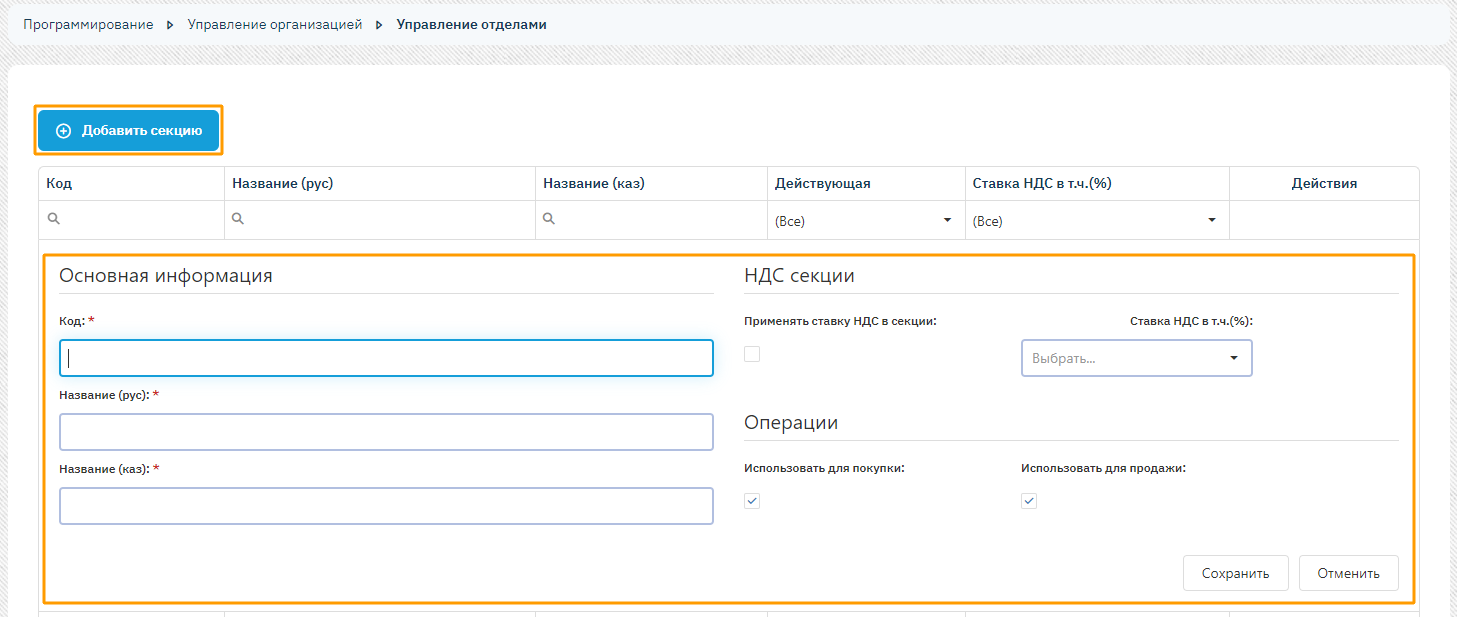1457x617 pixels.
Task: Focus Название (каз) column filter box
Action: click(651, 220)
